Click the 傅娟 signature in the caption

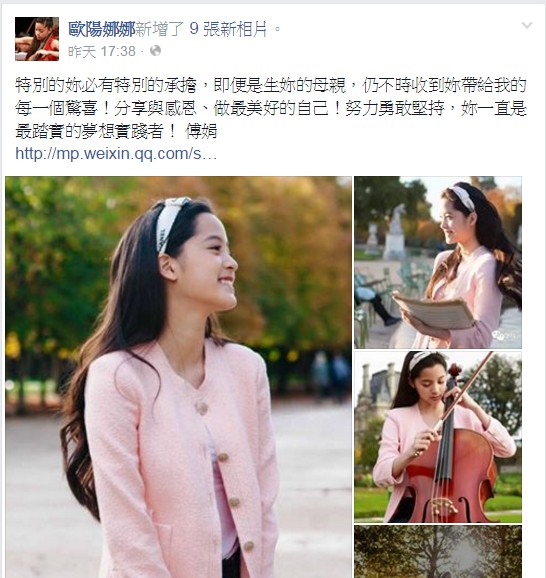pyautogui.click(x=201, y=131)
